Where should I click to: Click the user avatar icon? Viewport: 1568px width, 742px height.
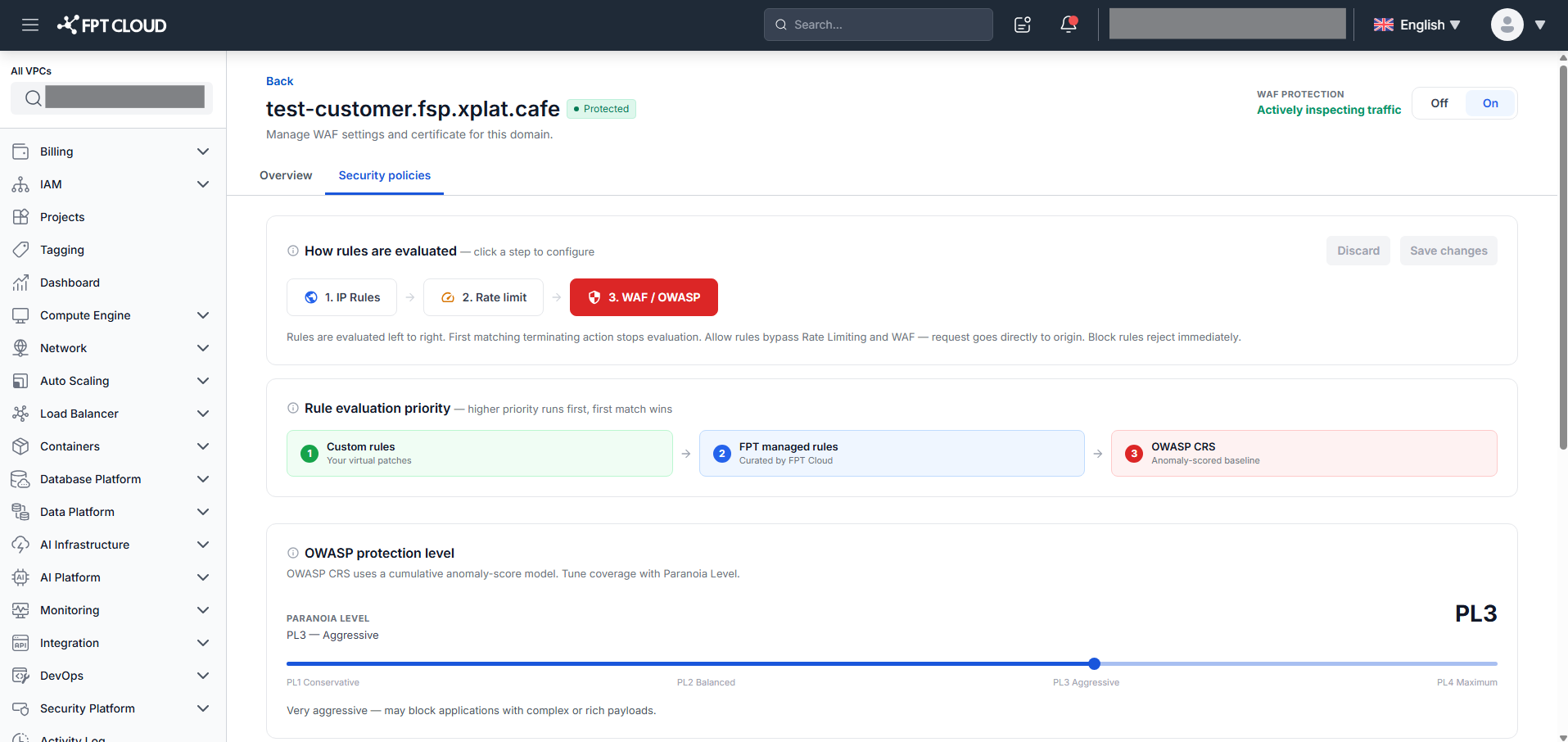(1507, 25)
